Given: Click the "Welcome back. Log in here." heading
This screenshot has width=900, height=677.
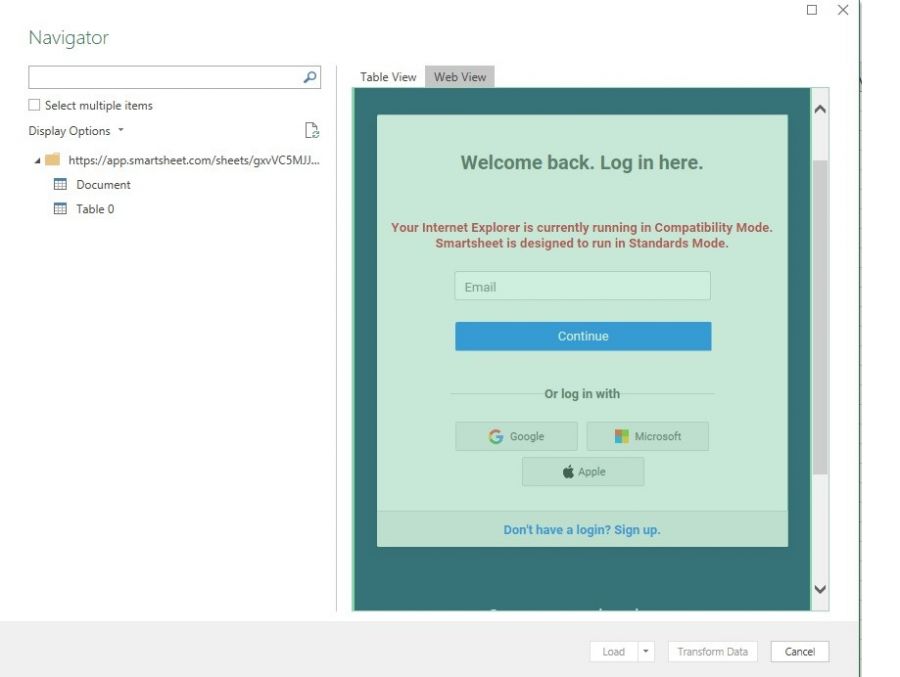Looking at the screenshot, I should pyautogui.click(x=581, y=163).
